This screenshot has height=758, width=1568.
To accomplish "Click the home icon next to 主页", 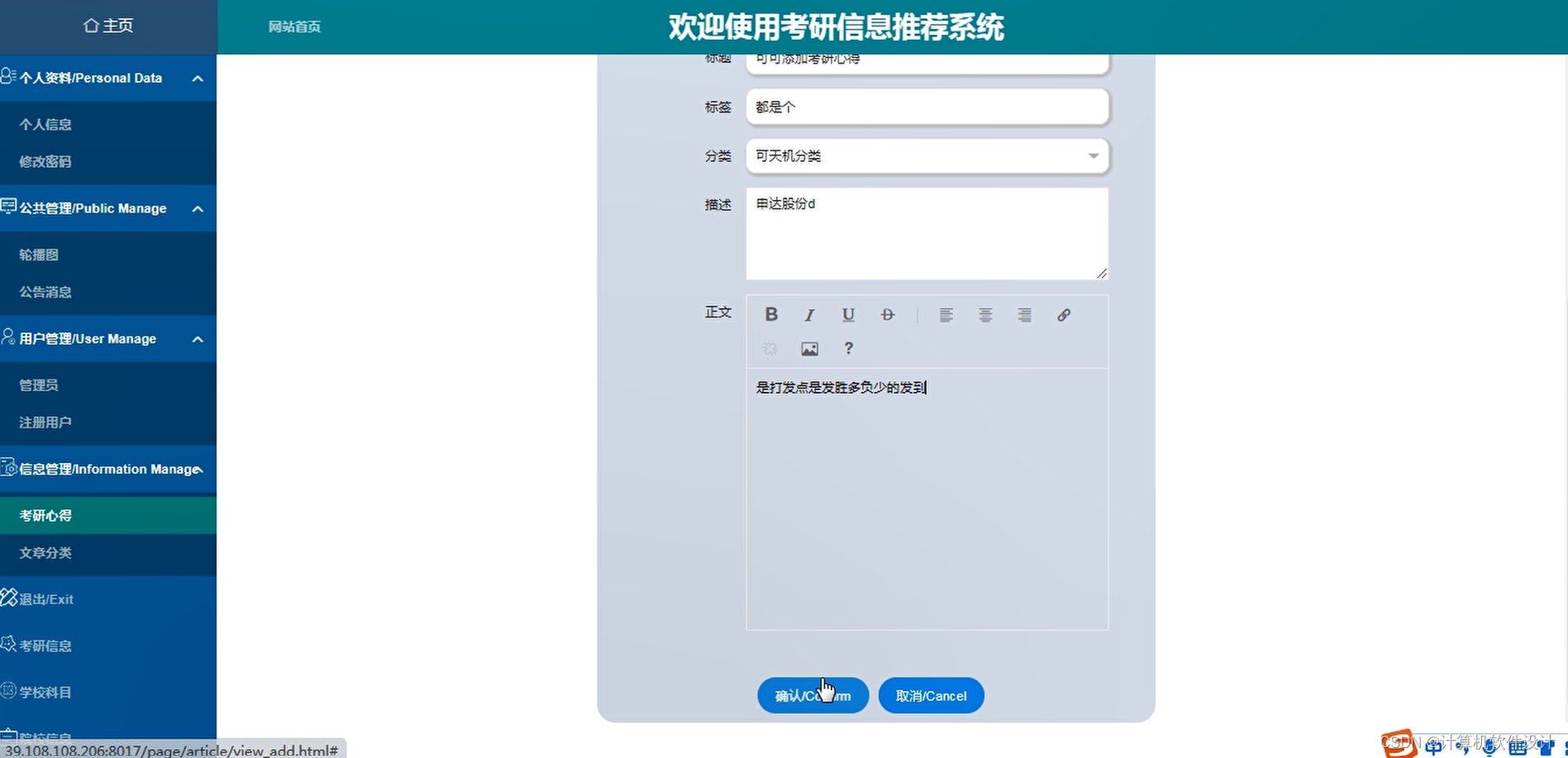I will click(91, 26).
